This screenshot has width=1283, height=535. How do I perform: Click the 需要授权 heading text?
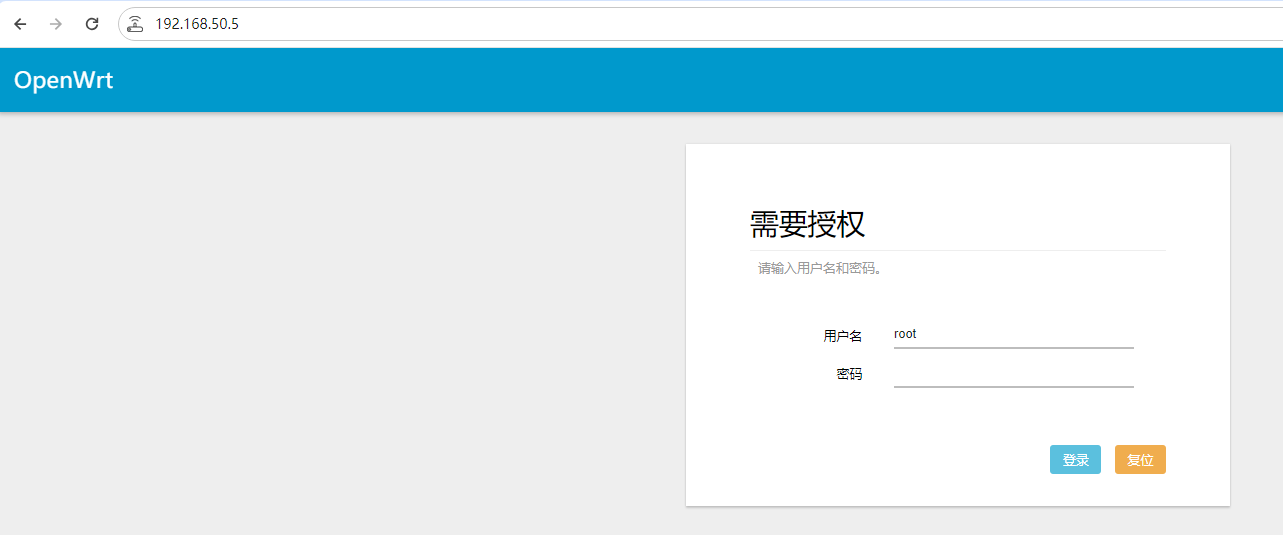tap(808, 225)
